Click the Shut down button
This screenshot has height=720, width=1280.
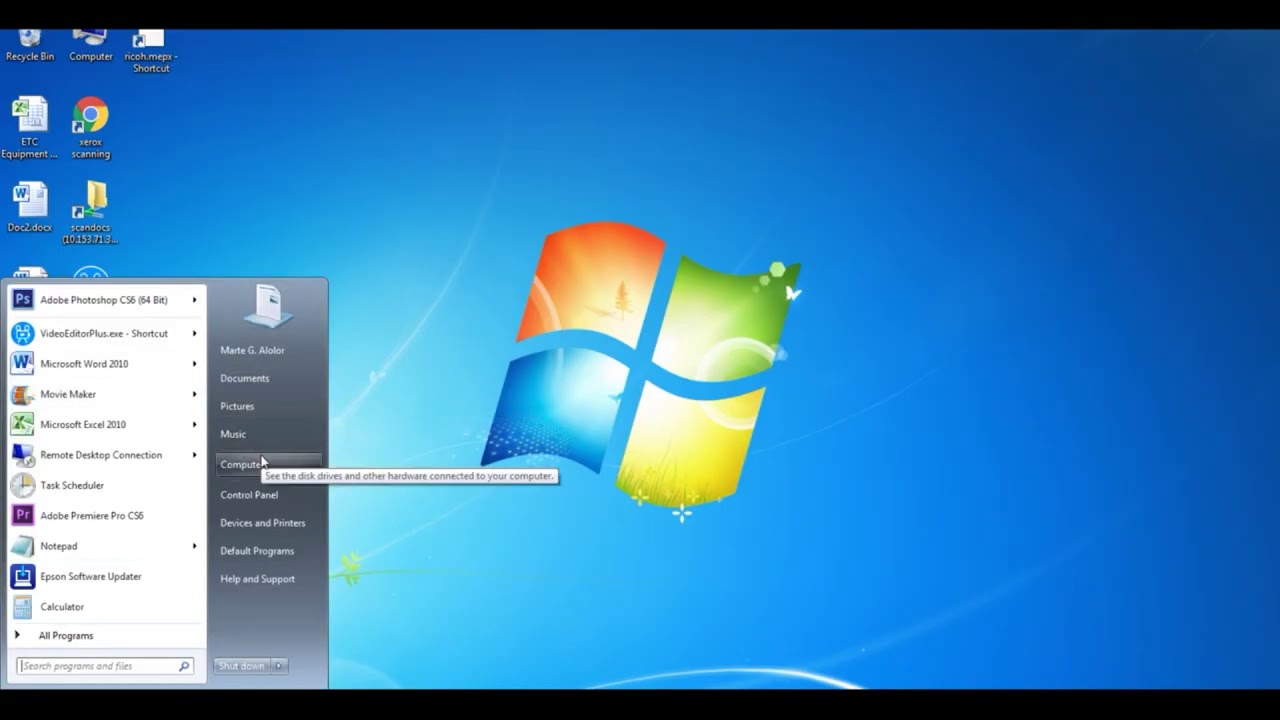[x=242, y=666]
